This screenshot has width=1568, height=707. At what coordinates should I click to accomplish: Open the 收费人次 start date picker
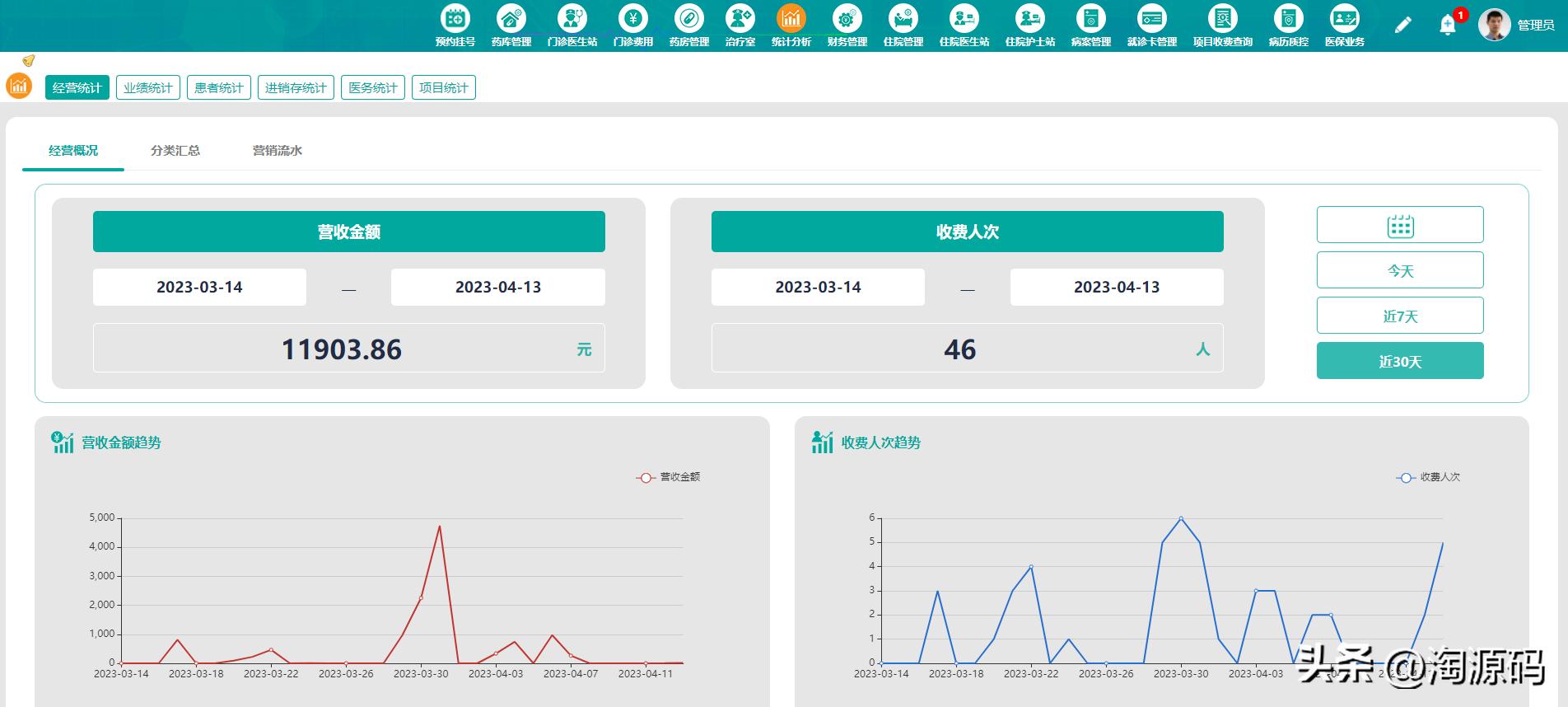818,287
